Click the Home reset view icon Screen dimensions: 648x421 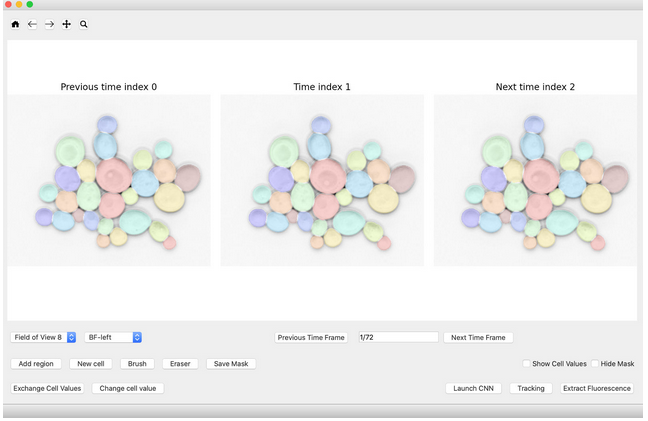(x=15, y=24)
